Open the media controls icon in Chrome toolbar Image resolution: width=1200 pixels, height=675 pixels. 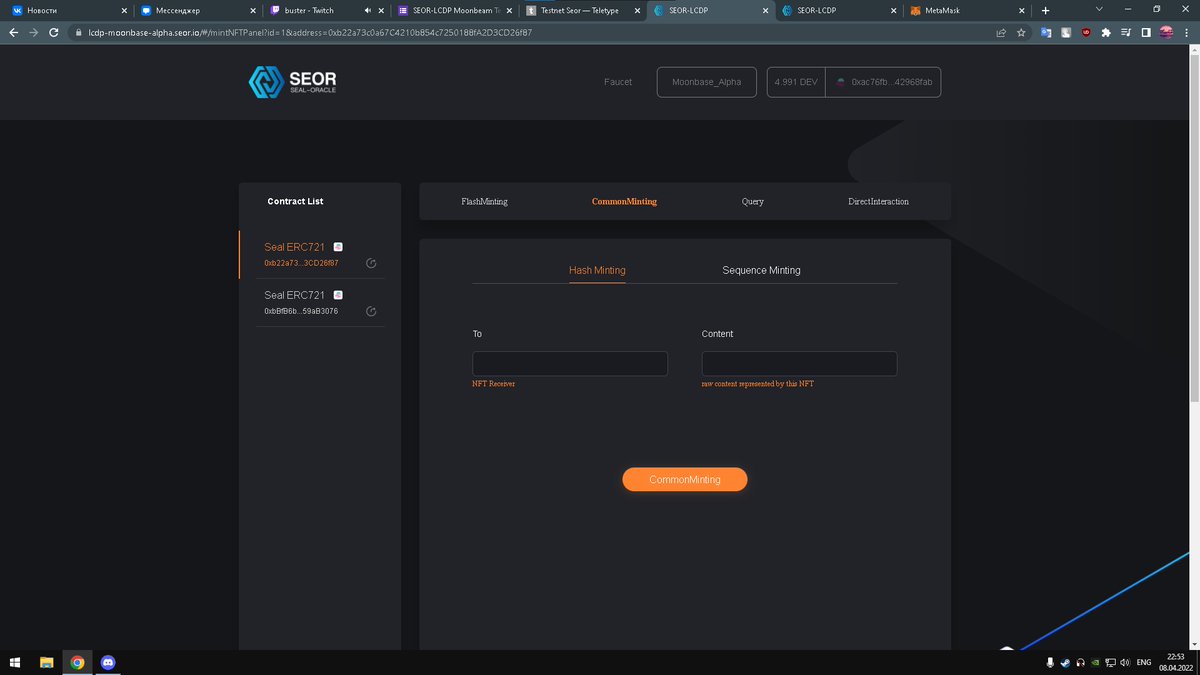(x=1126, y=32)
